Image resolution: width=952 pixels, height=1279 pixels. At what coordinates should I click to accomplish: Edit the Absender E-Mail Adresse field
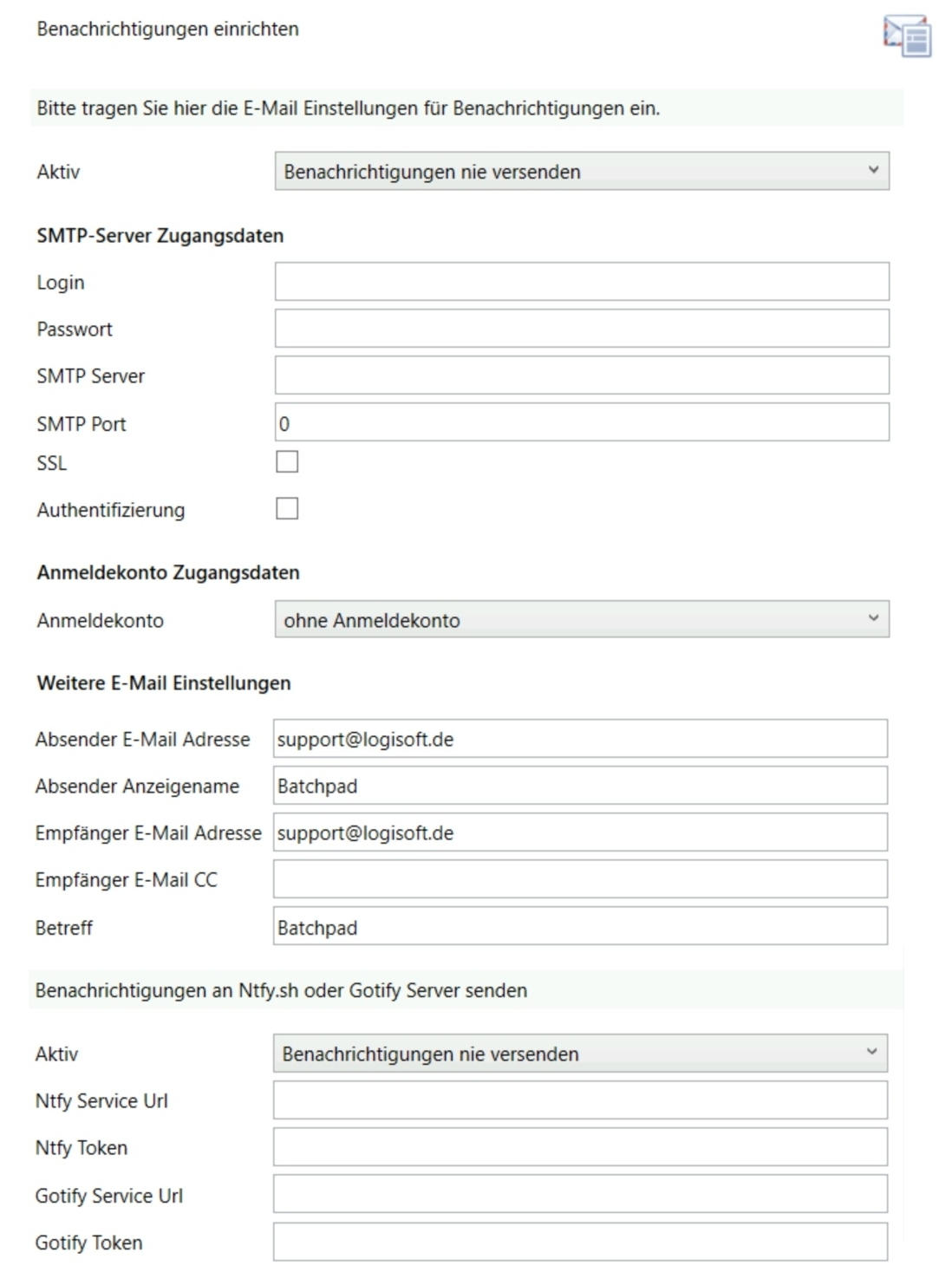point(579,739)
